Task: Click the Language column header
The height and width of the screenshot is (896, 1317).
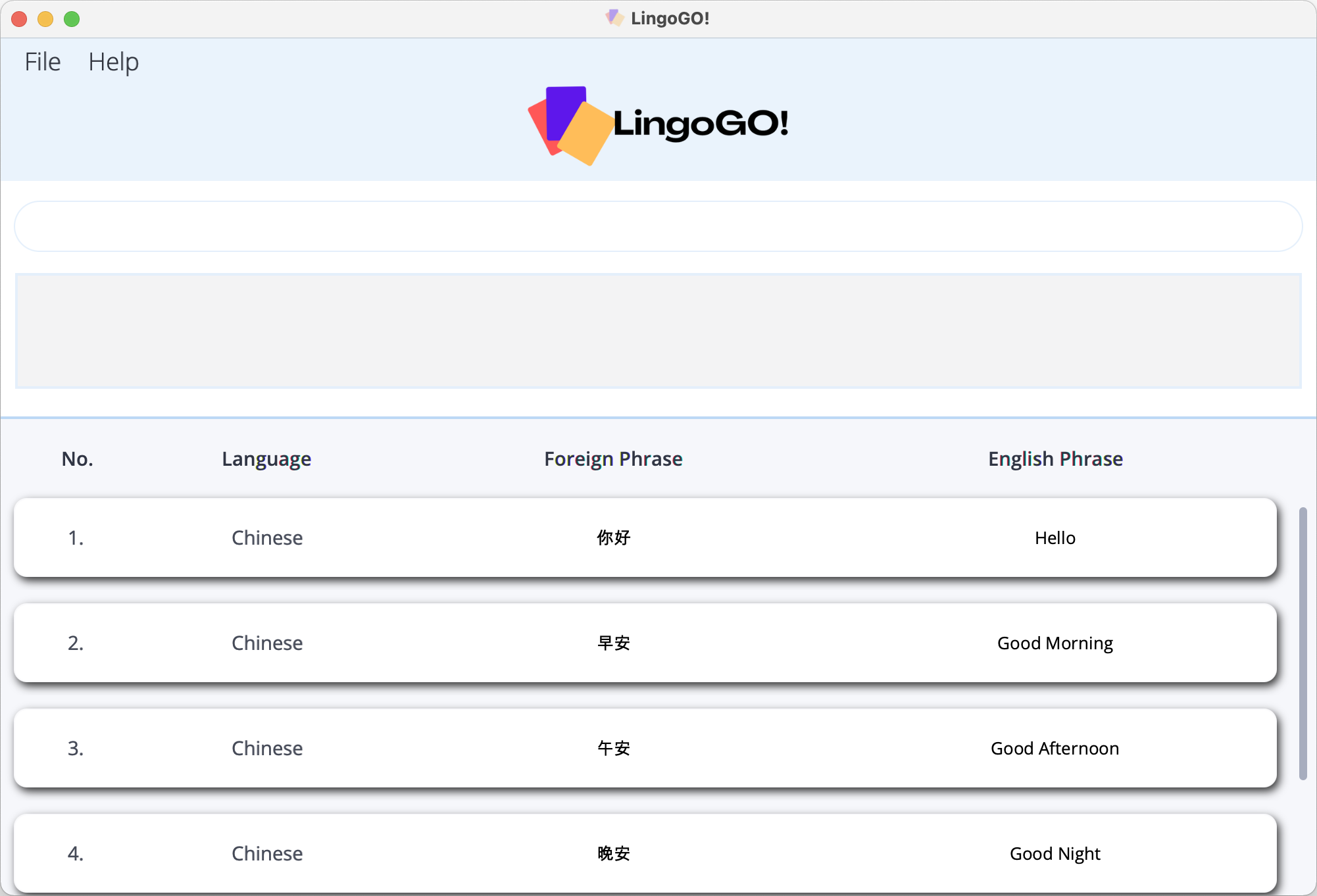Action: tap(266, 459)
